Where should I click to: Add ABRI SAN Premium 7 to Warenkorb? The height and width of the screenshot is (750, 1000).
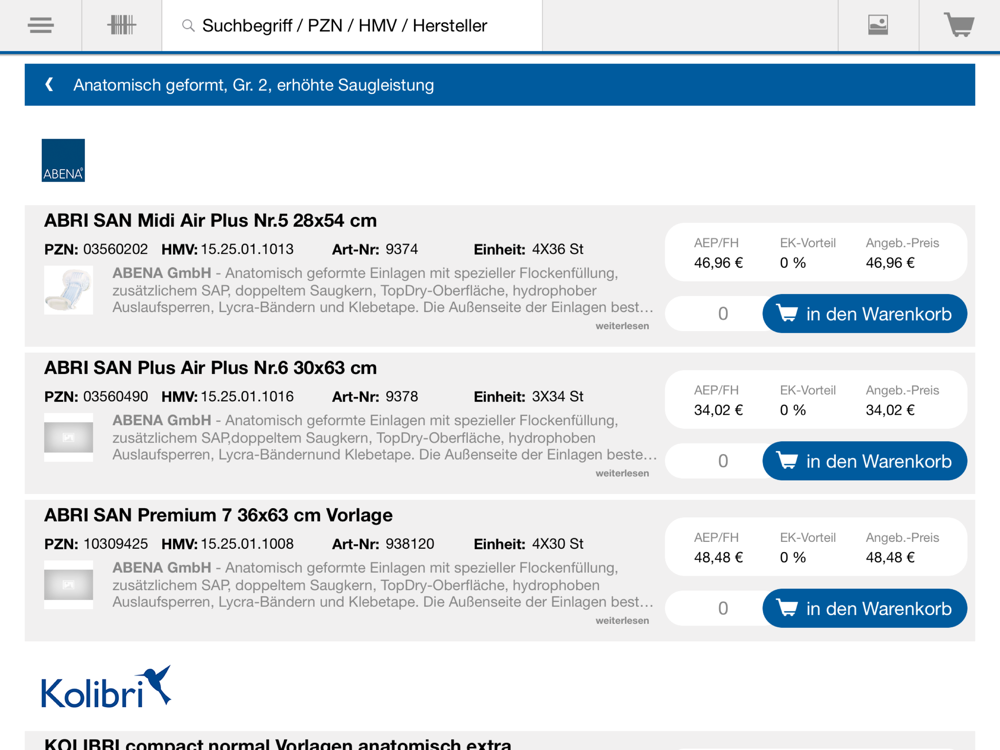(x=865, y=608)
